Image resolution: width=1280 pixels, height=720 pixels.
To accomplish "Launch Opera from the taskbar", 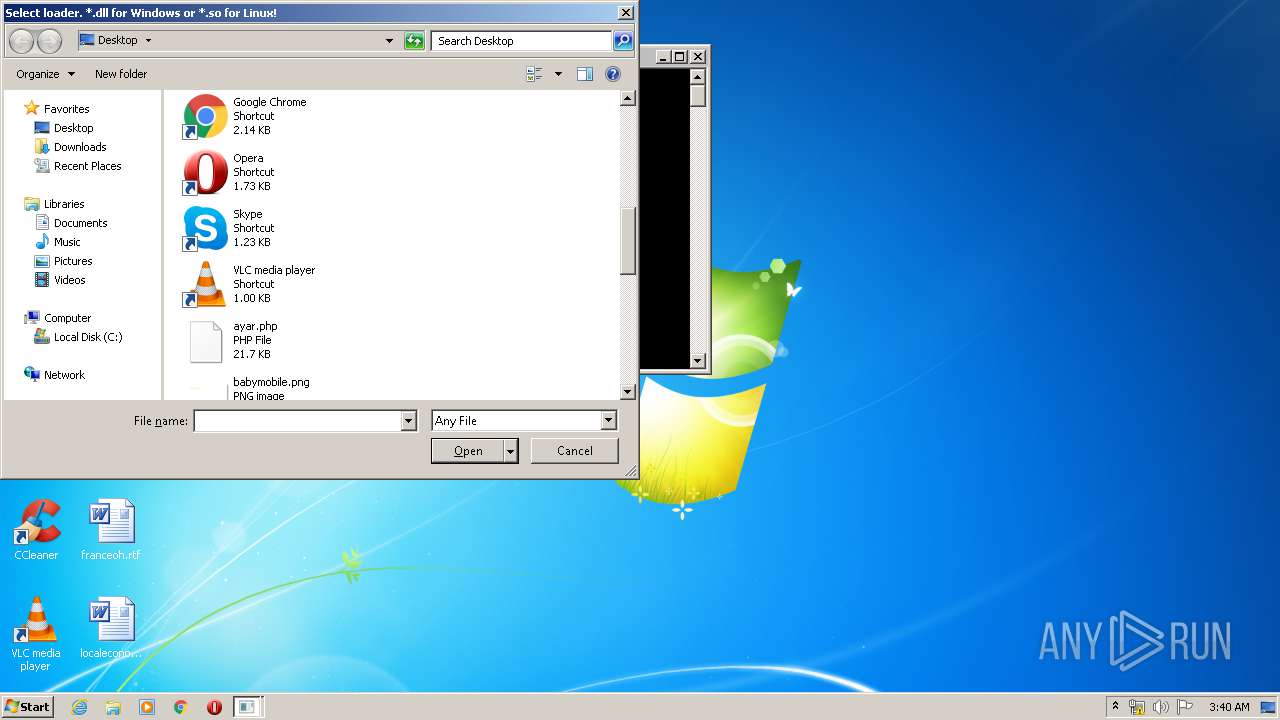I will 214,707.
